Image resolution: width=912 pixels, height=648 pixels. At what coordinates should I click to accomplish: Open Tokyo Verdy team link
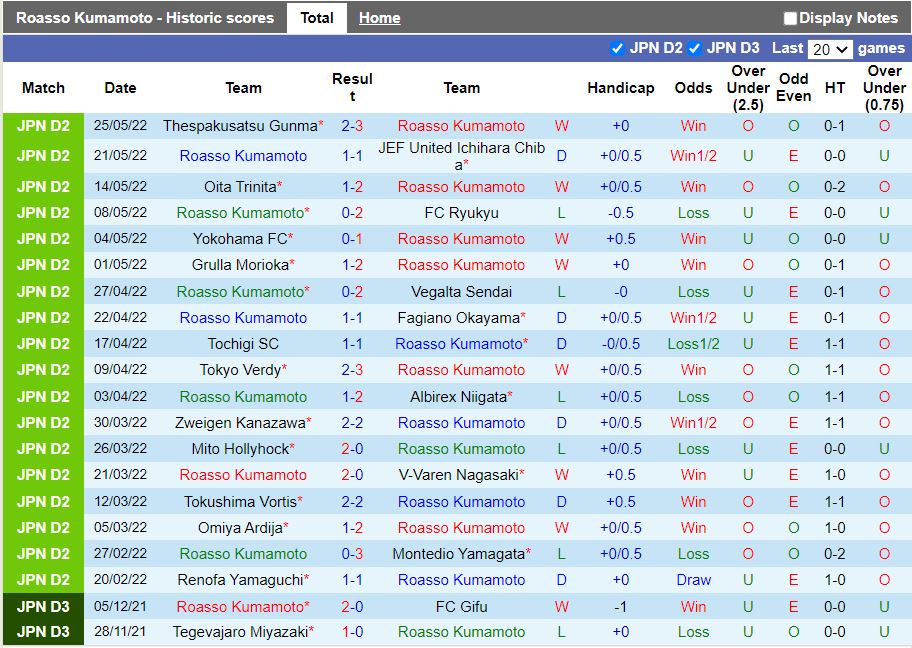(x=240, y=370)
